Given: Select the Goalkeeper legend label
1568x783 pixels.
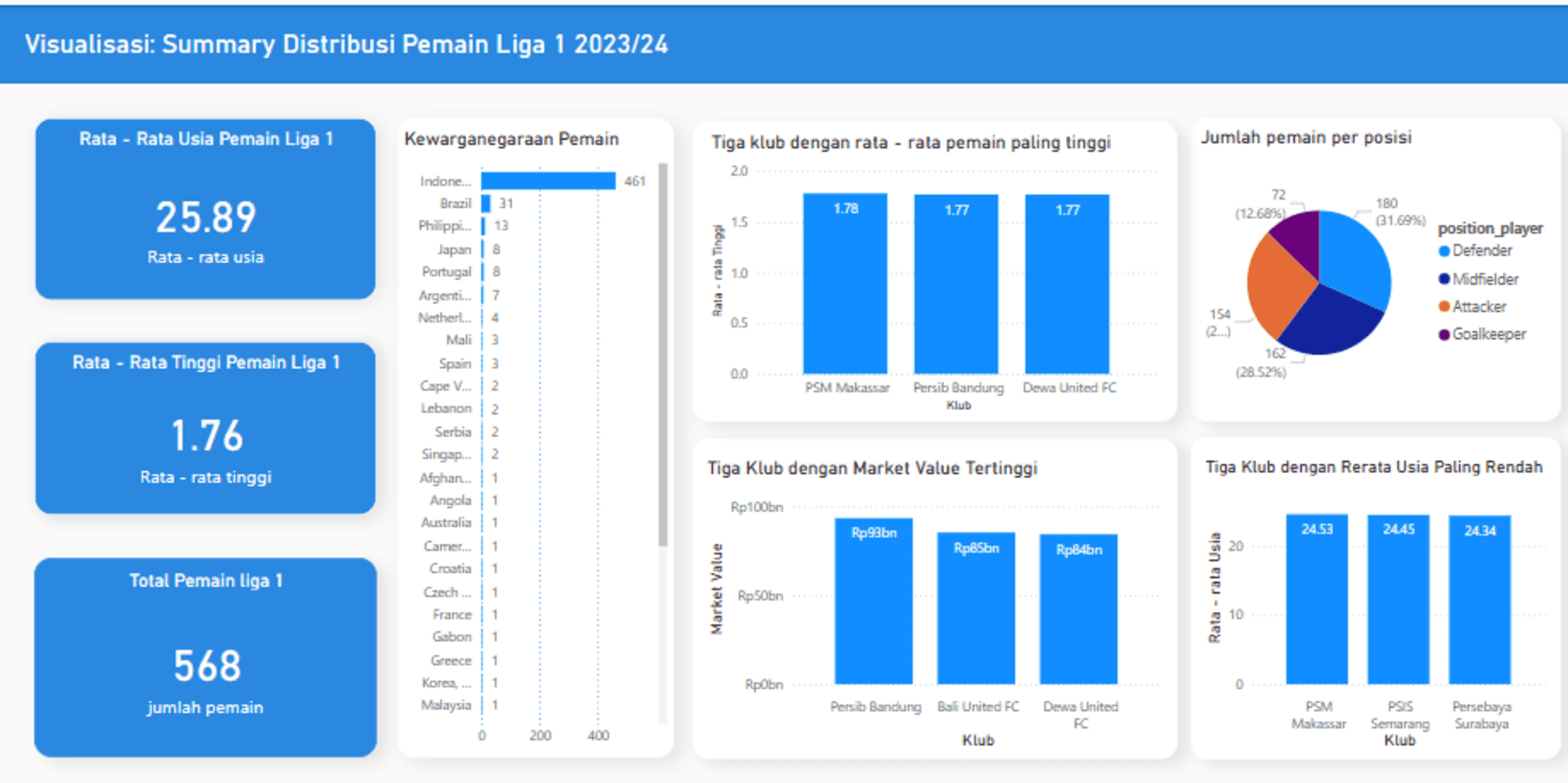Looking at the screenshot, I should click(1489, 334).
